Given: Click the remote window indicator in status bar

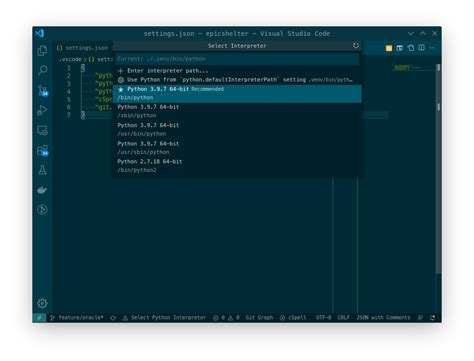Looking at the screenshot, I should 39,318.
